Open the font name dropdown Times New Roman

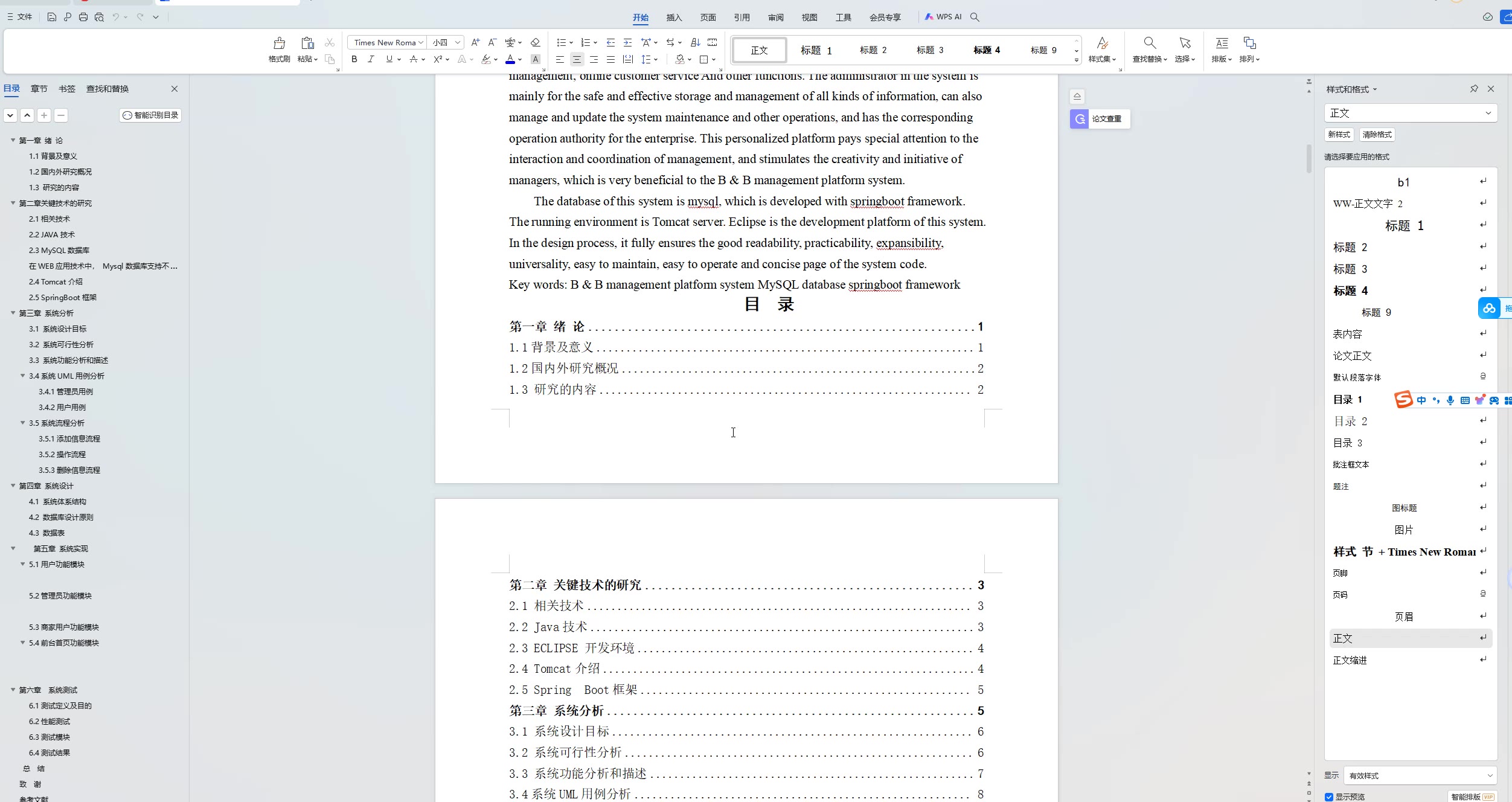[421, 42]
